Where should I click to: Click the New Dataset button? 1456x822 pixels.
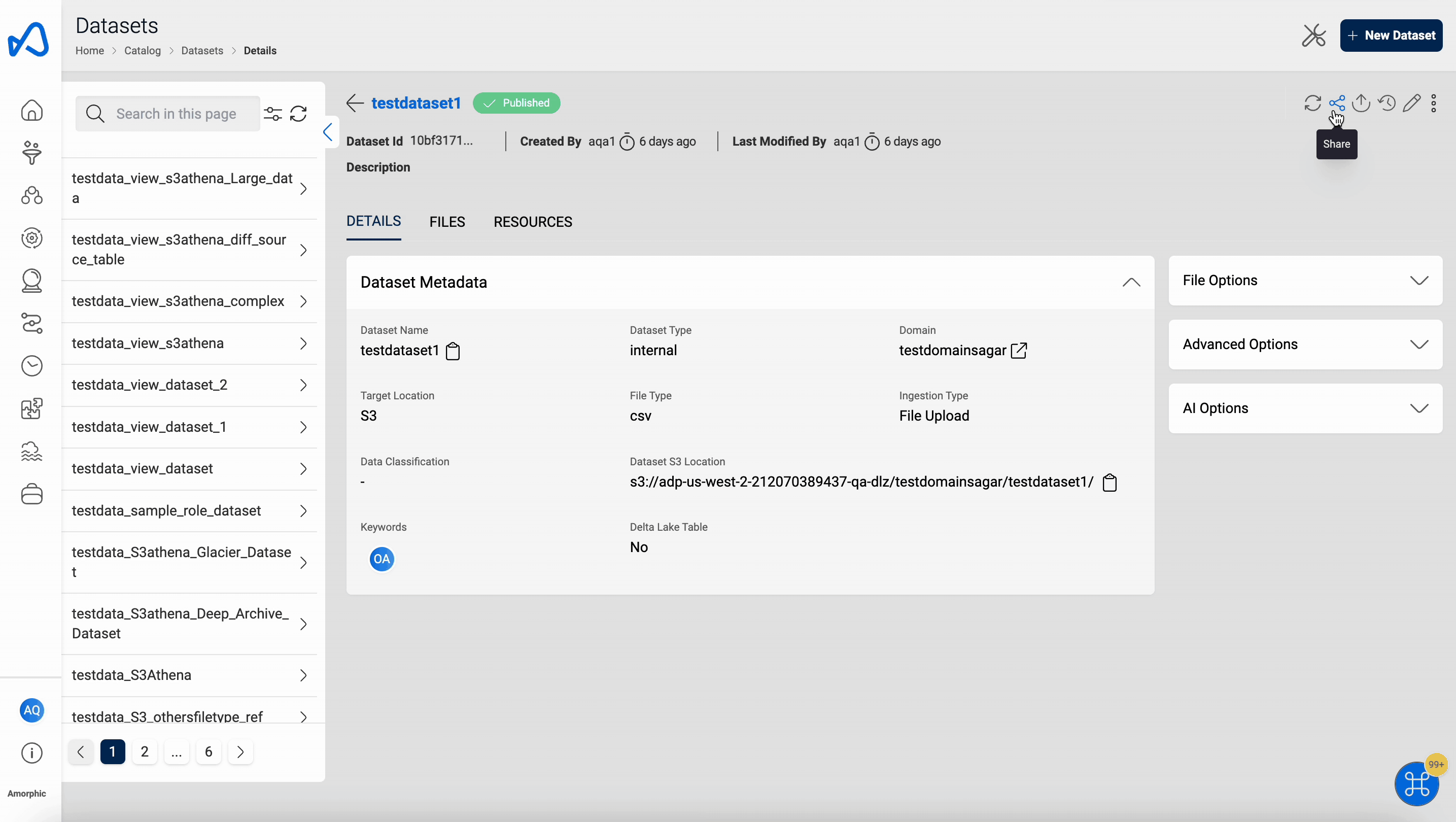[1391, 35]
